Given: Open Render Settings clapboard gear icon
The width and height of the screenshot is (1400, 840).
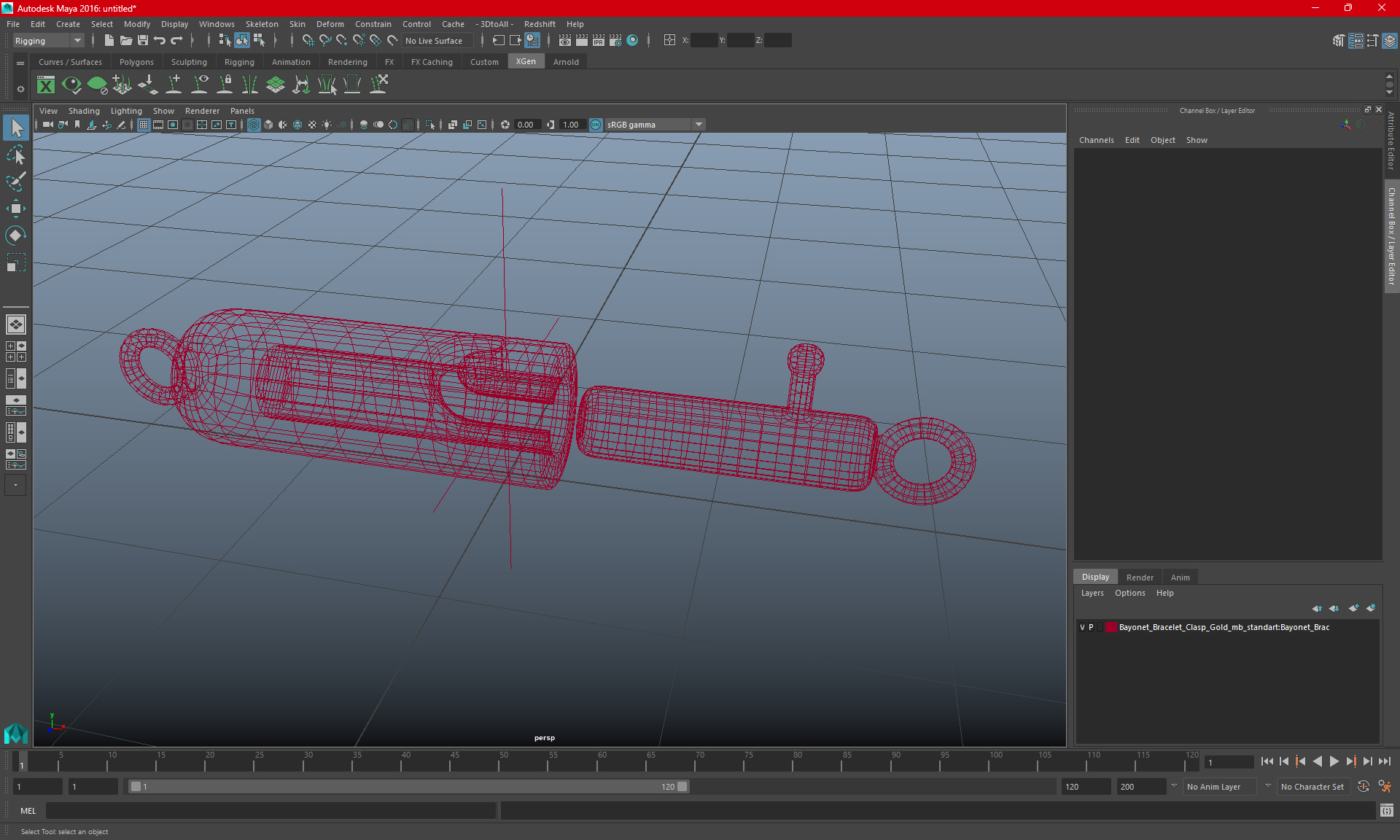Looking at the screenshot, I should (615, 41).
